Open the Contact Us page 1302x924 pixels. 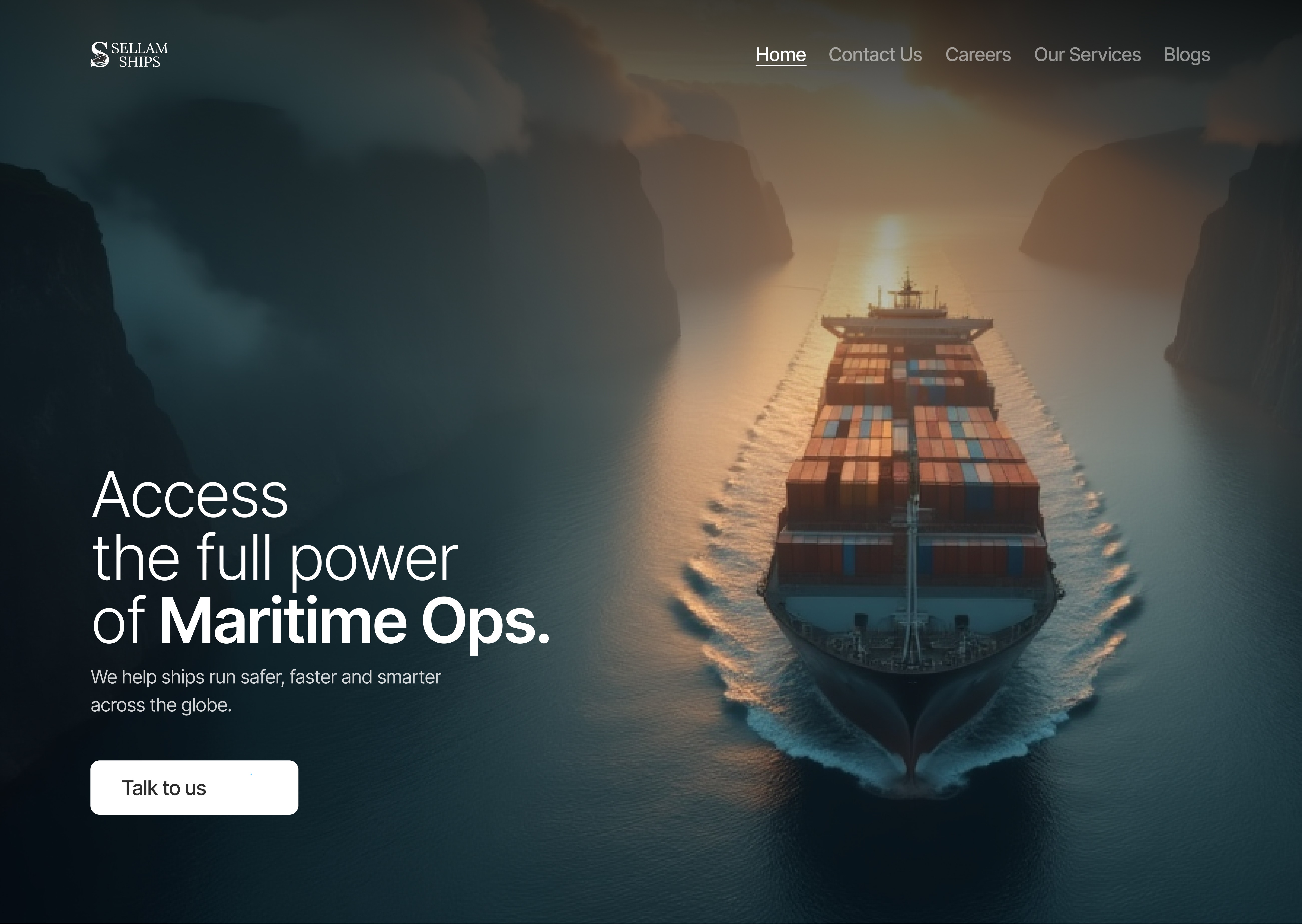click(x=875, y=55)
